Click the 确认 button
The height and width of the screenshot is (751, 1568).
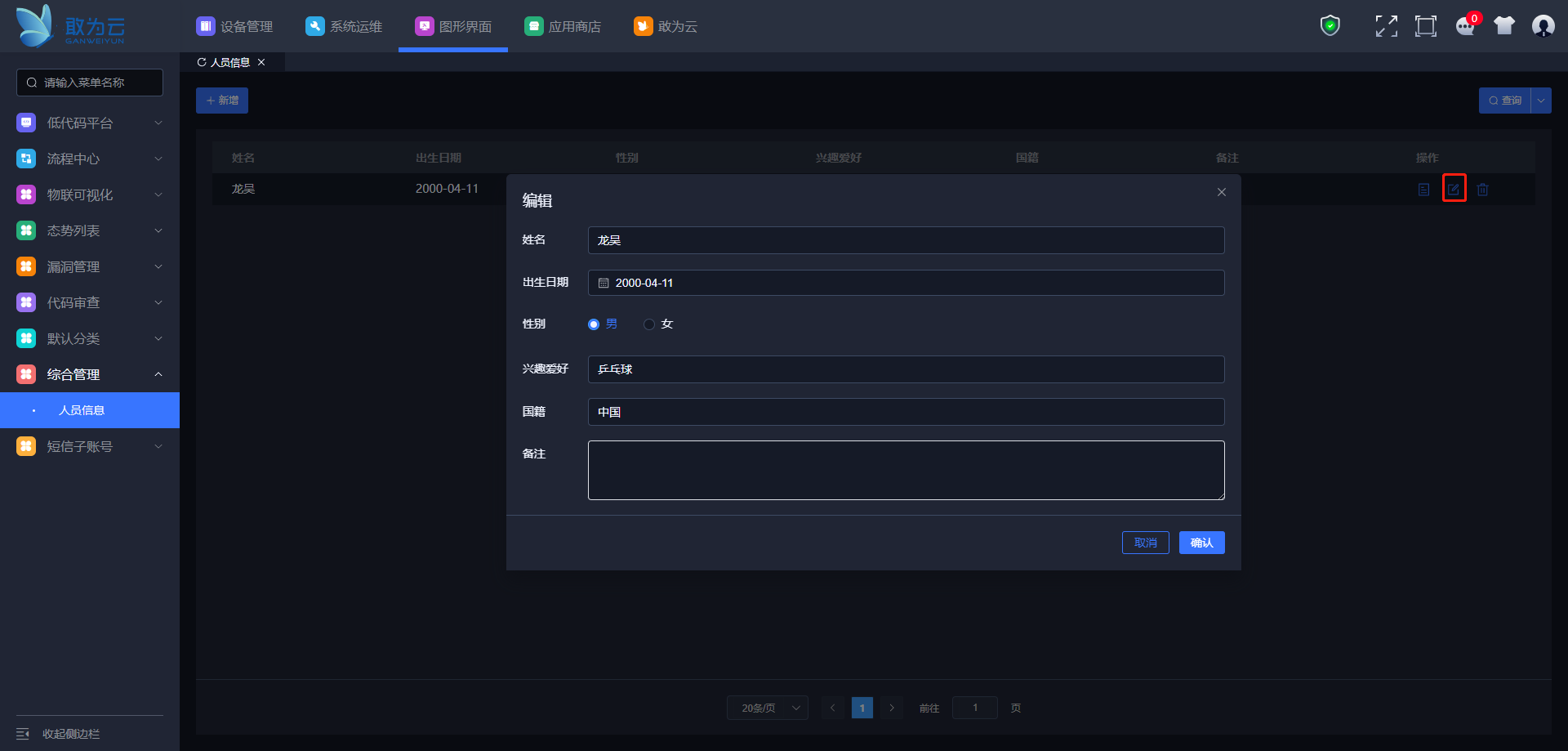click(1201, 543)
